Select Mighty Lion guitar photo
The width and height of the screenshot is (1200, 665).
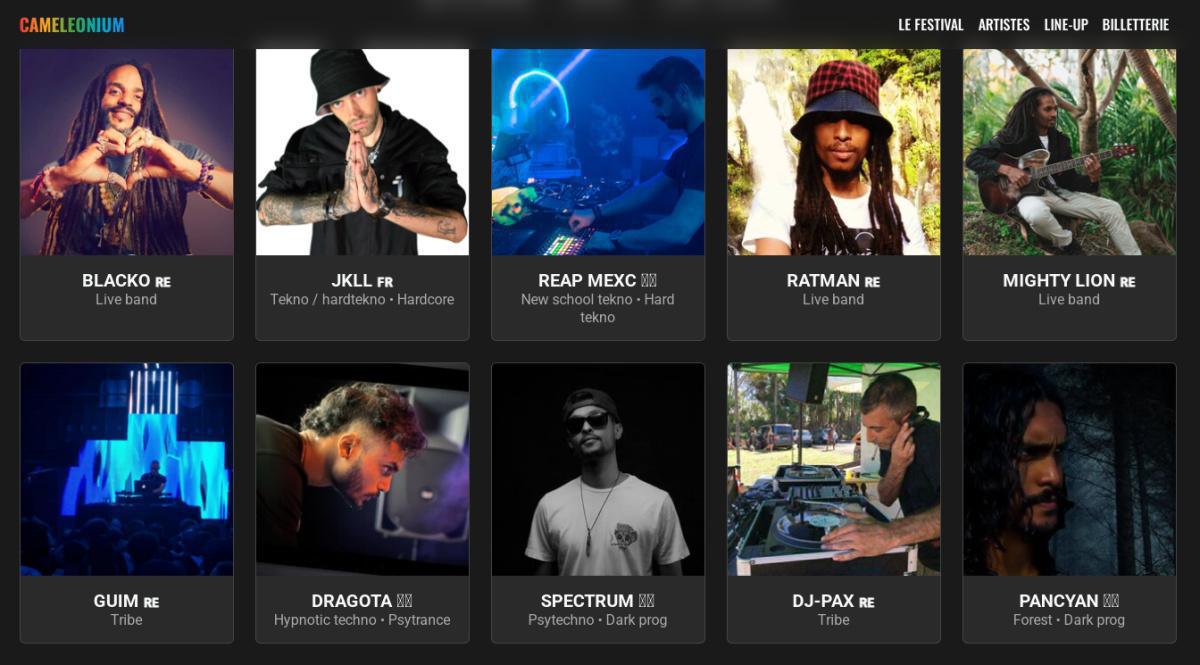[x=1070, y=152]
